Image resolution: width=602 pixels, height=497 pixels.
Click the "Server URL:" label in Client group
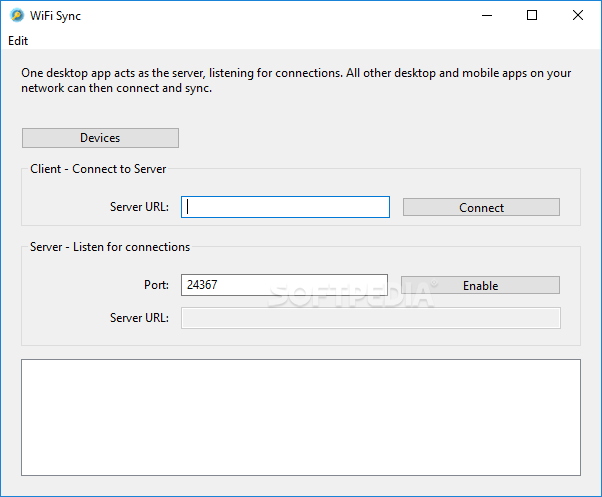point(139,207)
